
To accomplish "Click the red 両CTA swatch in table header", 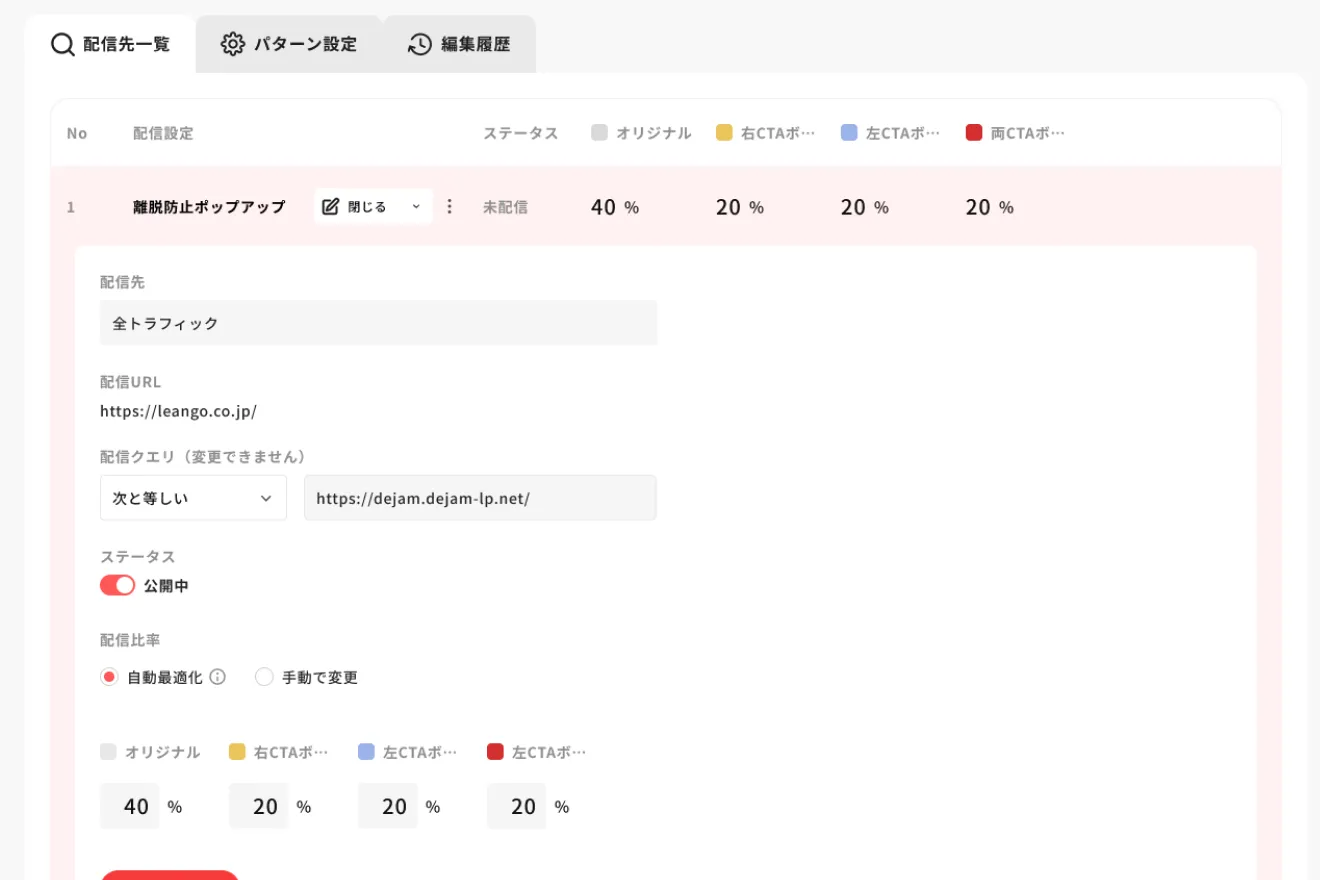I will [x=974, y=133].
